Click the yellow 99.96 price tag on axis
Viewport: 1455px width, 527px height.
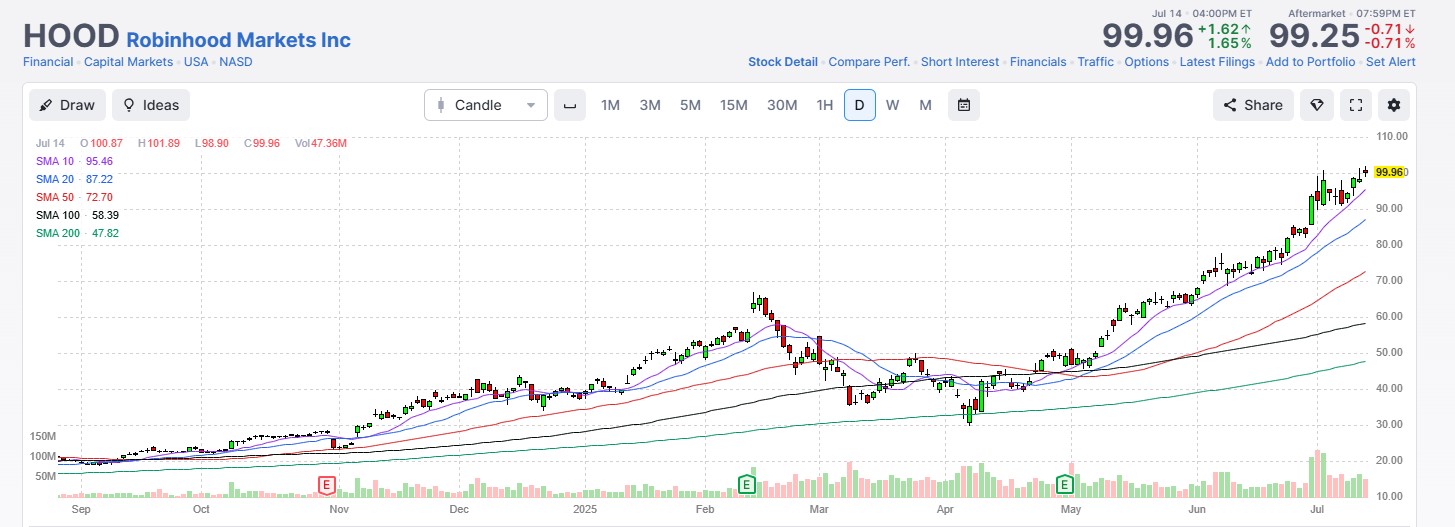point(1390,172)
